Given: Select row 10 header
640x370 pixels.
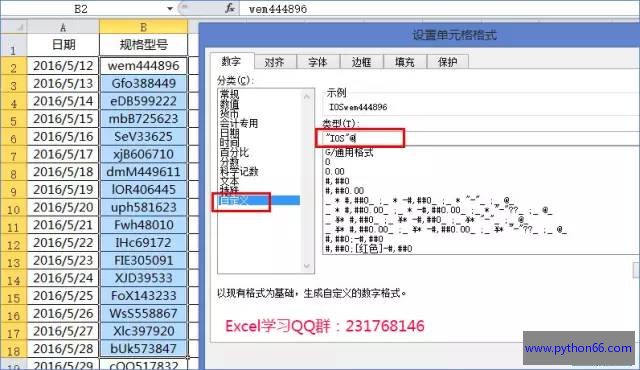Looking at the screenshot, I should (13, 208).
